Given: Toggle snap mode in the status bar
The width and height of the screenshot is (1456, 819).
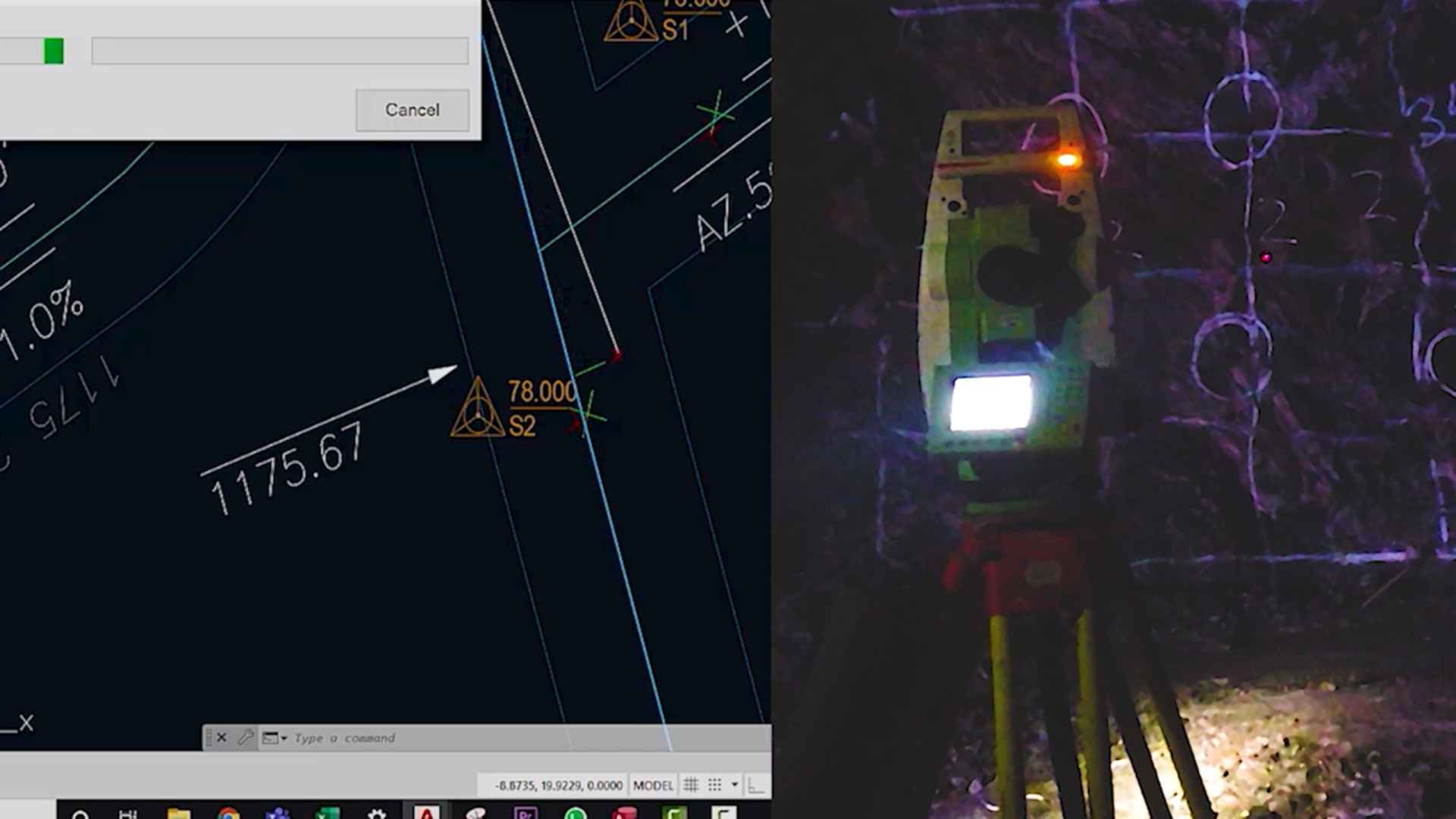Looking at the screenshot, I should tap(713, 784).
